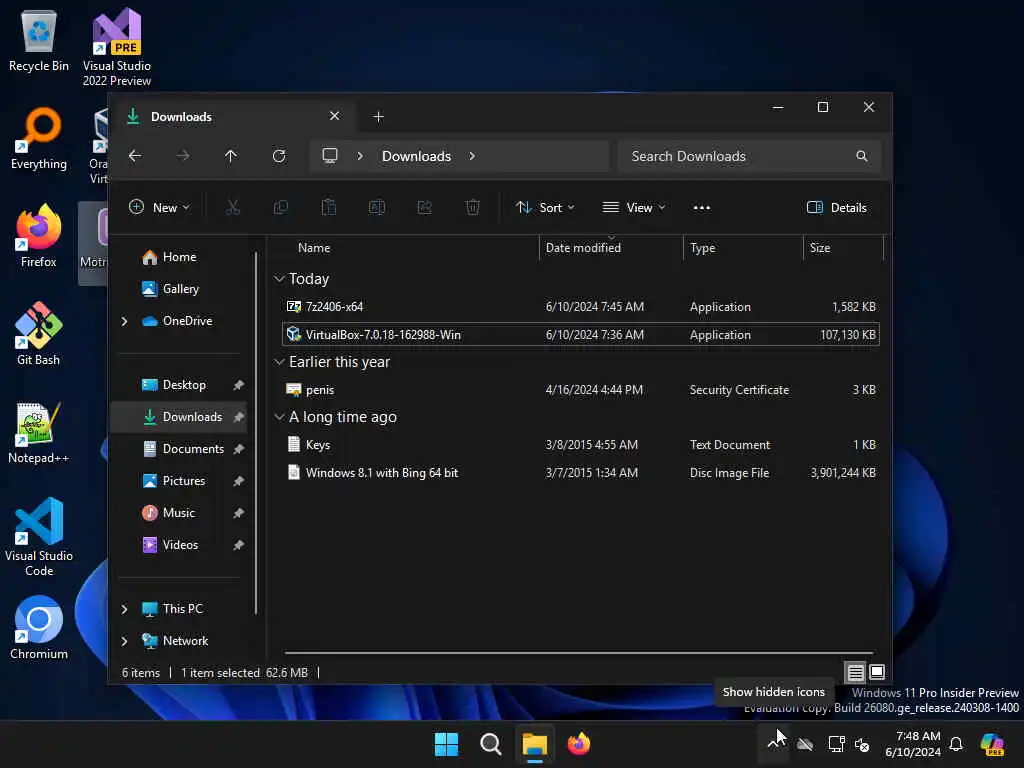
Task: Expand OneDrive in navigation pane
Action: [x=125, y=321]
